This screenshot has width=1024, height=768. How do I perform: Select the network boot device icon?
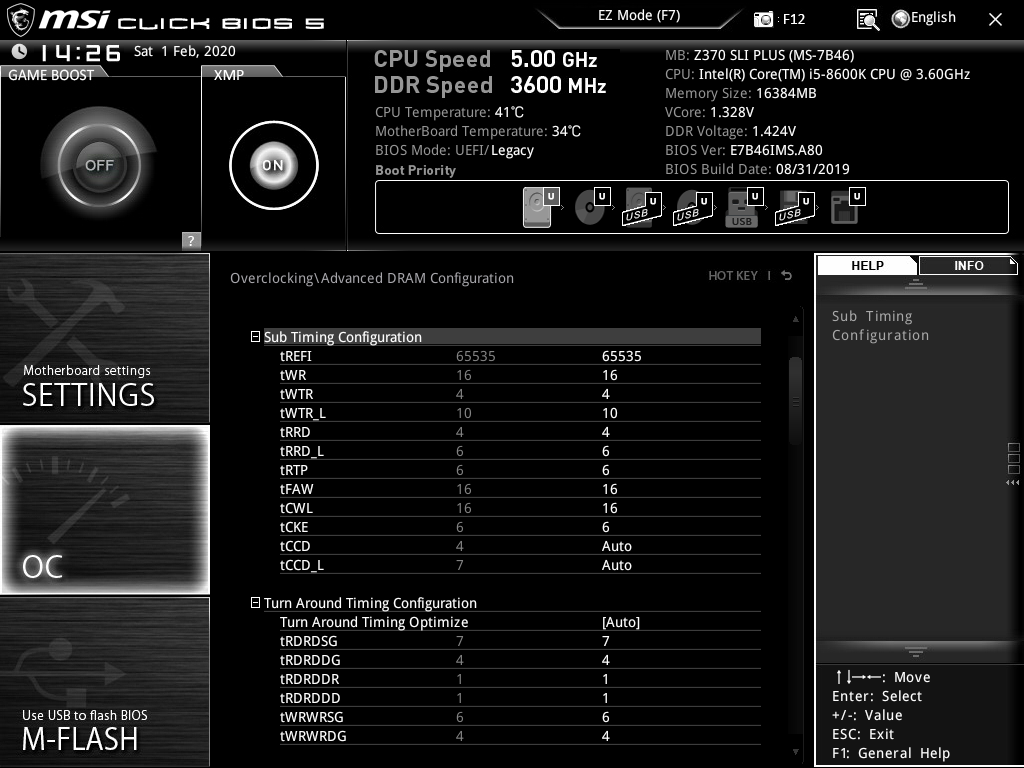847,208
